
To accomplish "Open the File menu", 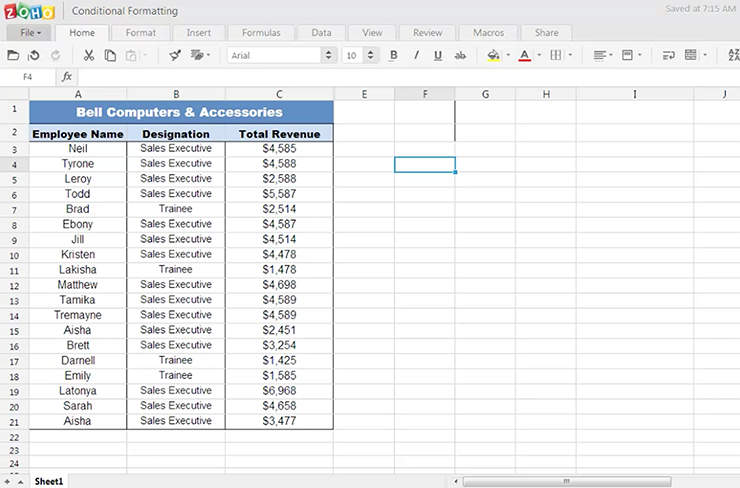I will (x=28, y=32).
